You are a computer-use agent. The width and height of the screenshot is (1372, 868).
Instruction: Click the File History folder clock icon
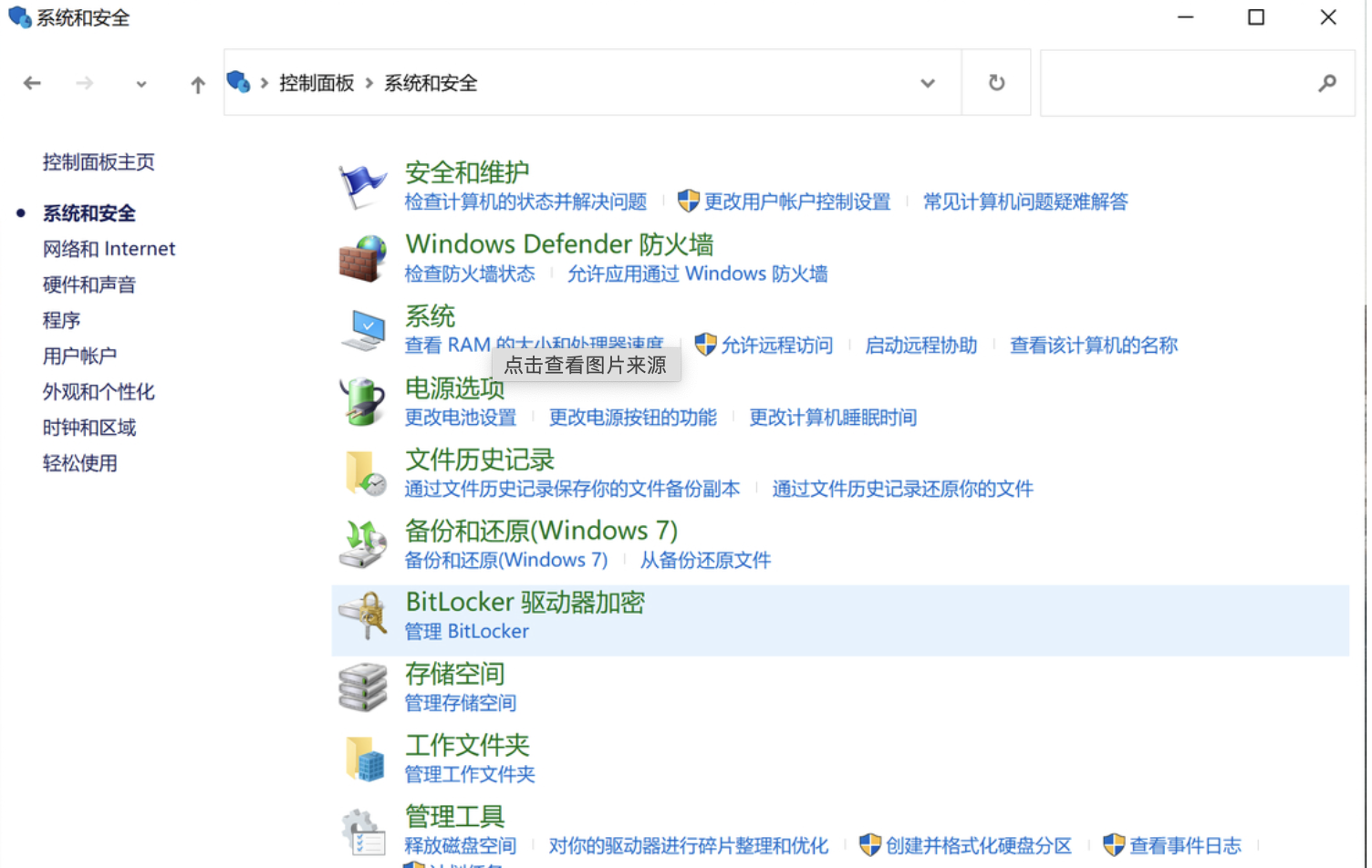pos(365,473)
